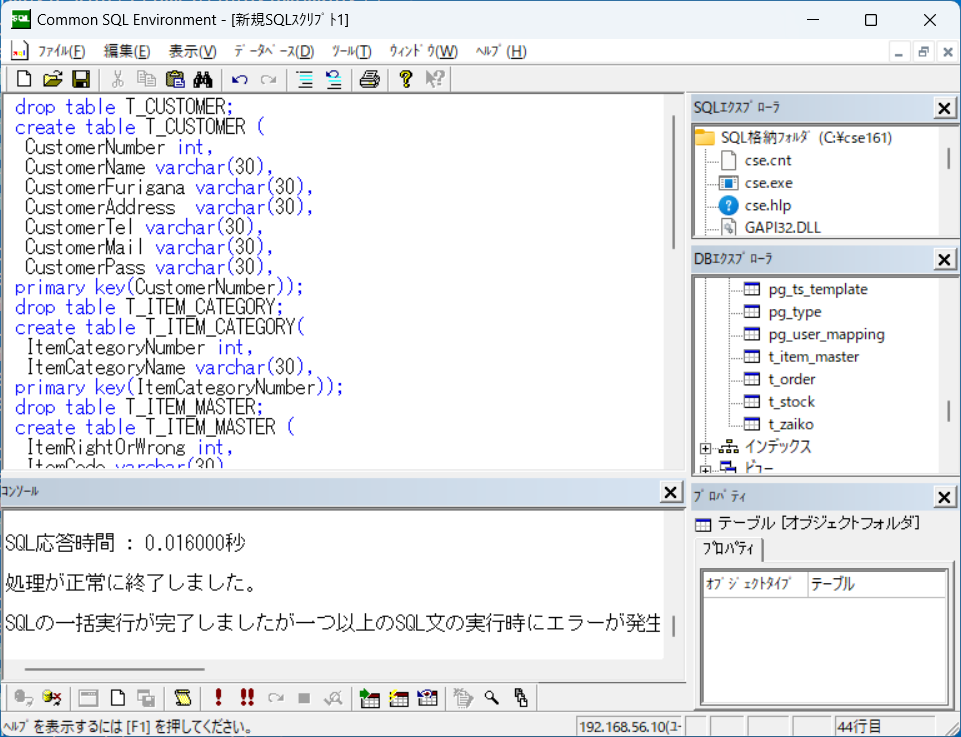This screenshot has height=737, width=961.
Task: Select the pg_type table
Action: click(795, 312)
